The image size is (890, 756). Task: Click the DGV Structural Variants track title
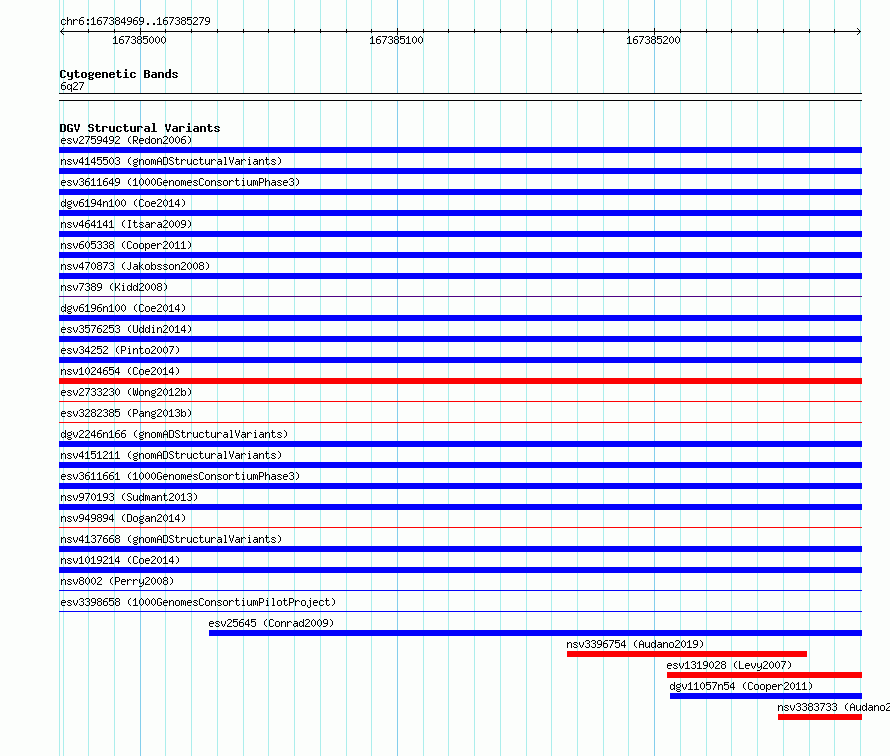[x=140, y=128]
